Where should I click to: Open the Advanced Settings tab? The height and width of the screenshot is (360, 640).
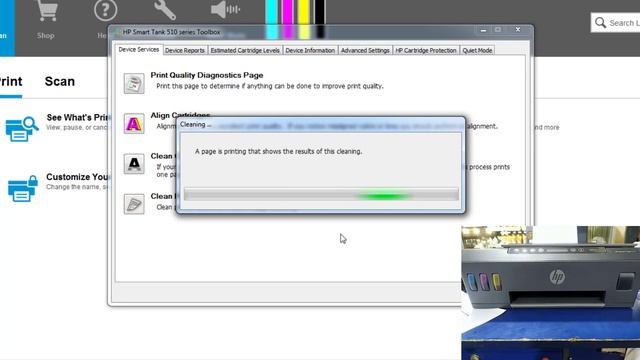coord(365,50)
